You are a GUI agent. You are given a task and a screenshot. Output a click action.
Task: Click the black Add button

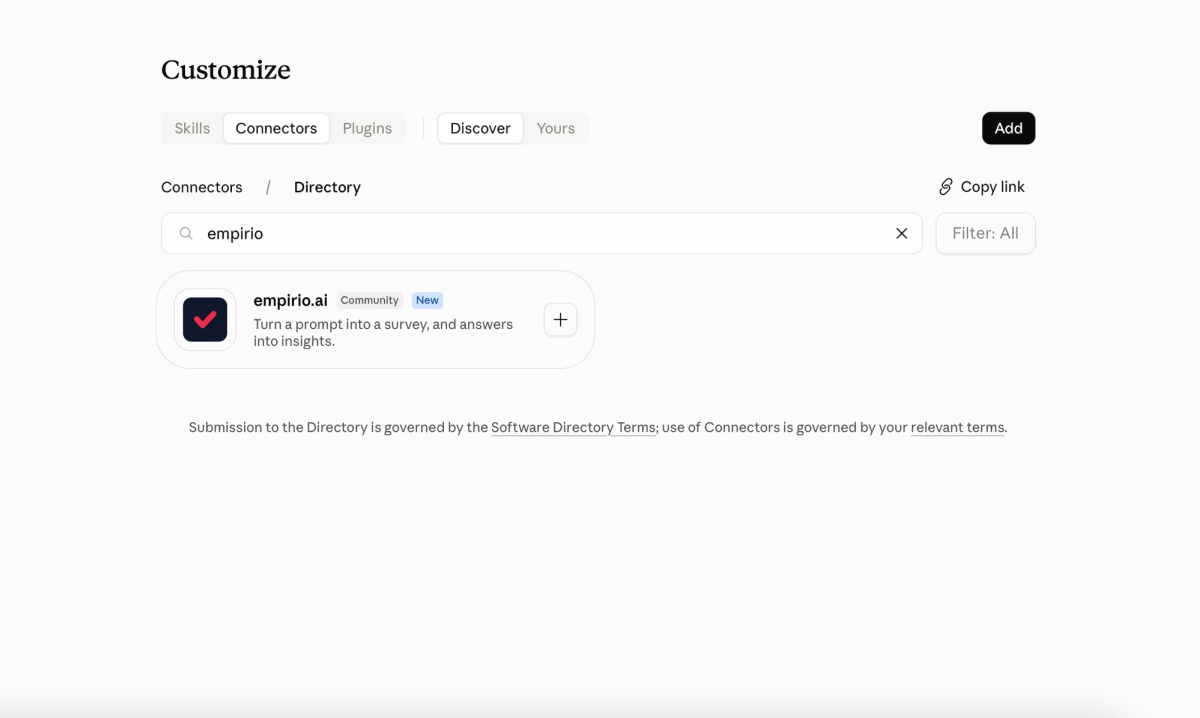click(x=1008, y=128)
